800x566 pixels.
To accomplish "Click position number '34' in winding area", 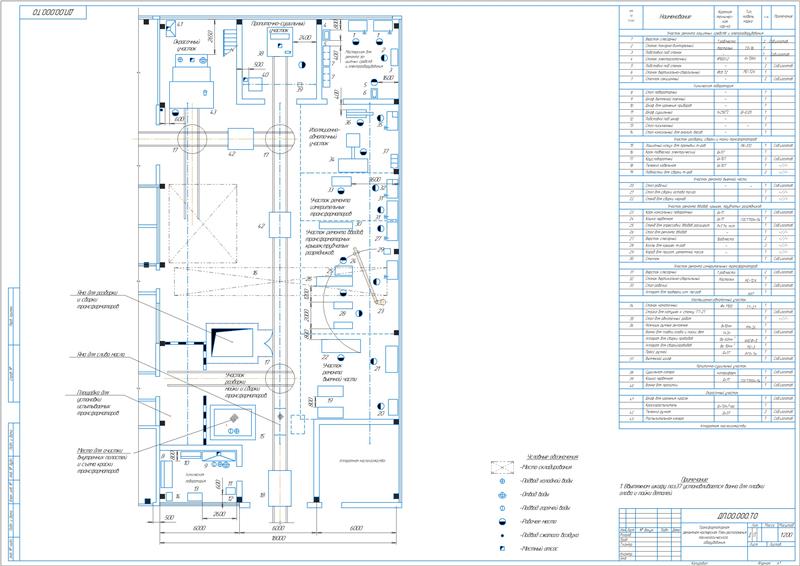I will [332, 160].
